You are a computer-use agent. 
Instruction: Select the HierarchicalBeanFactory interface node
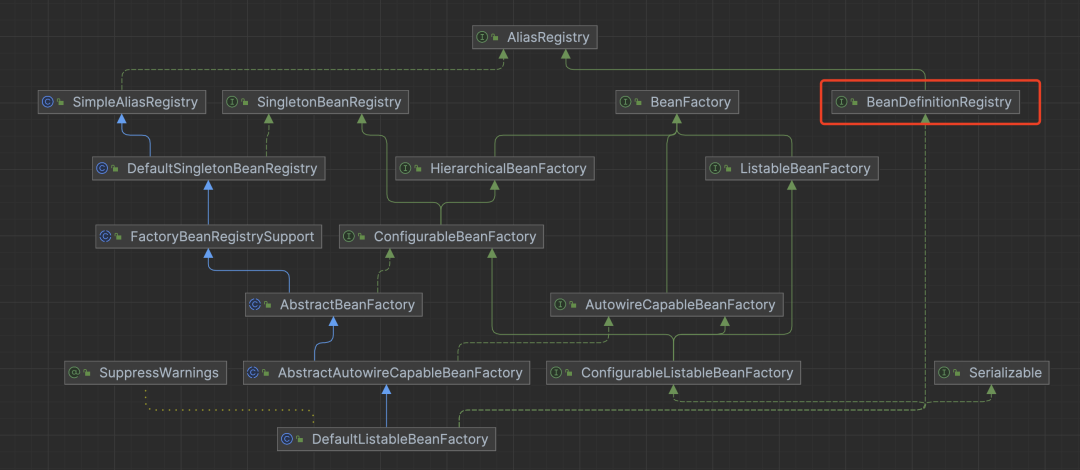tap(495, 169)
